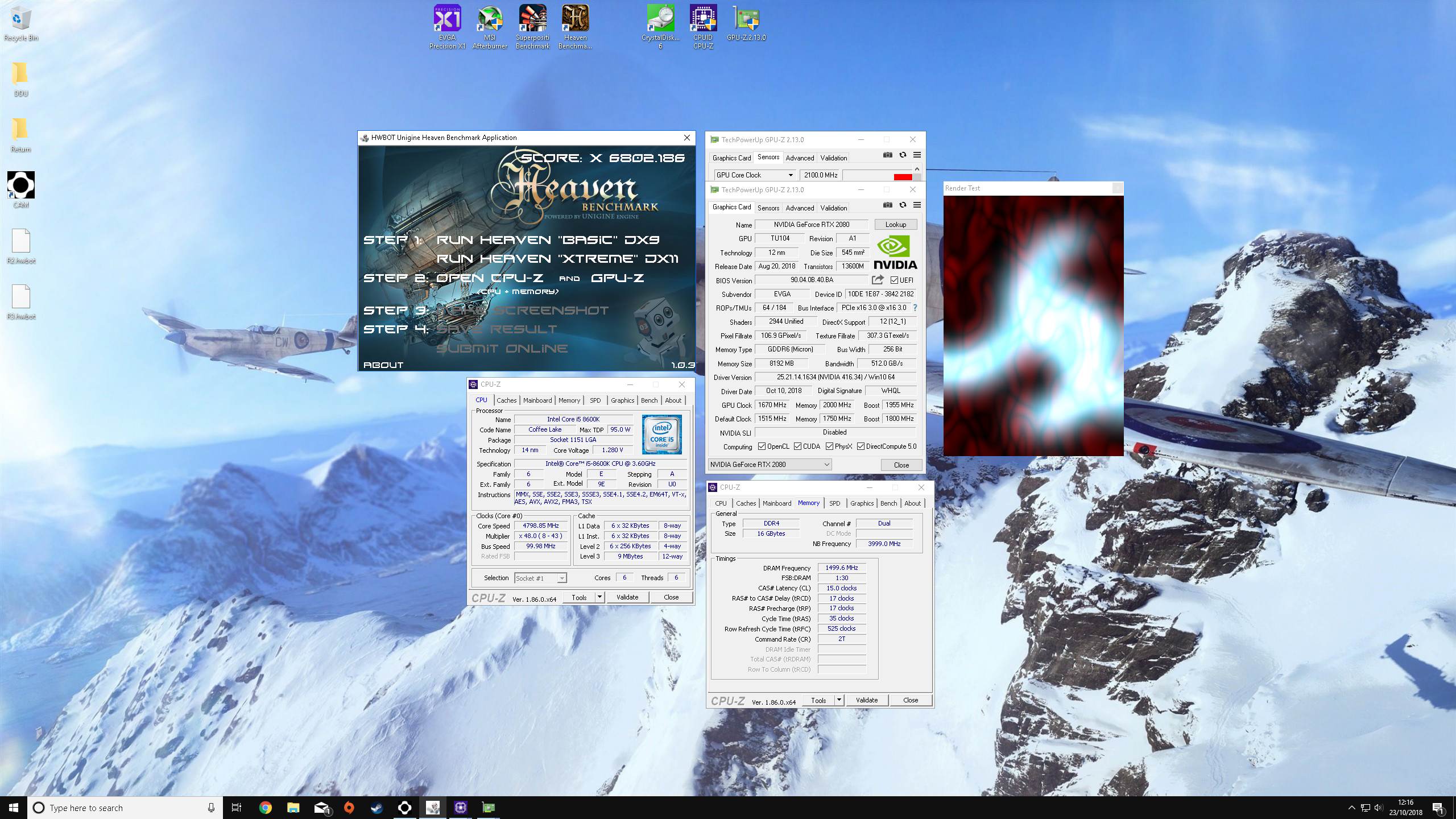
Task: Click camera icon in GPU-Z Sensors window
Action: [x=887, y=155]
